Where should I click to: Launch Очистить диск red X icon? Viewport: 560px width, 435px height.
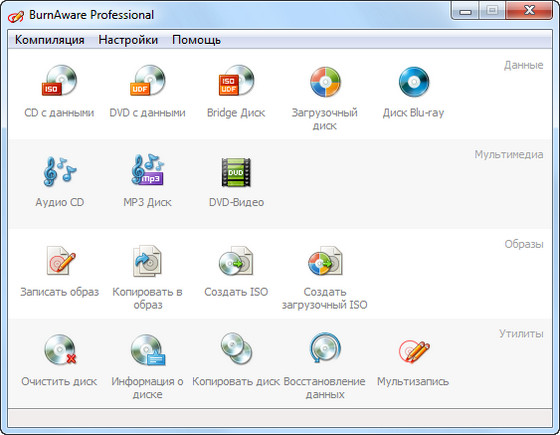pyautogui.click(x=60, y=350)
